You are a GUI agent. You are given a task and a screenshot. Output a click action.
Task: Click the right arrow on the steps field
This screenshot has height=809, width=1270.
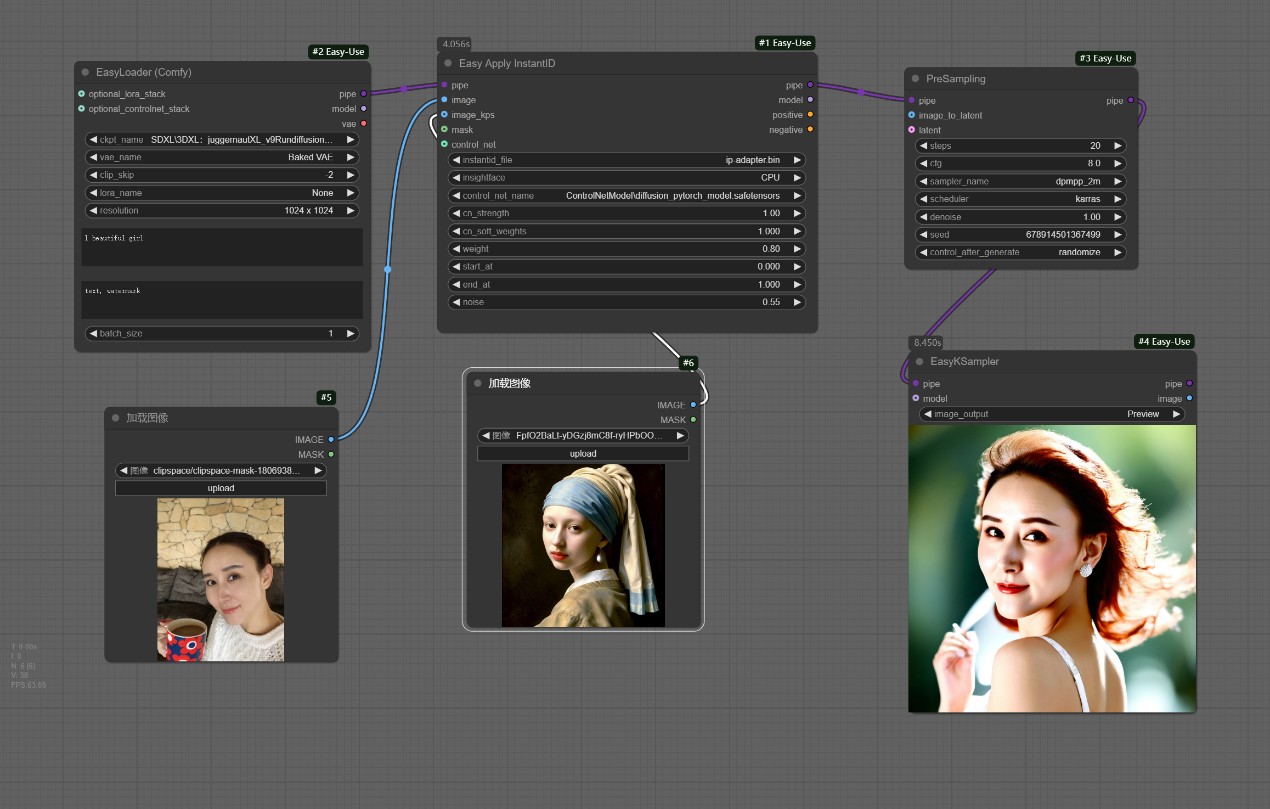(1118, 146)
